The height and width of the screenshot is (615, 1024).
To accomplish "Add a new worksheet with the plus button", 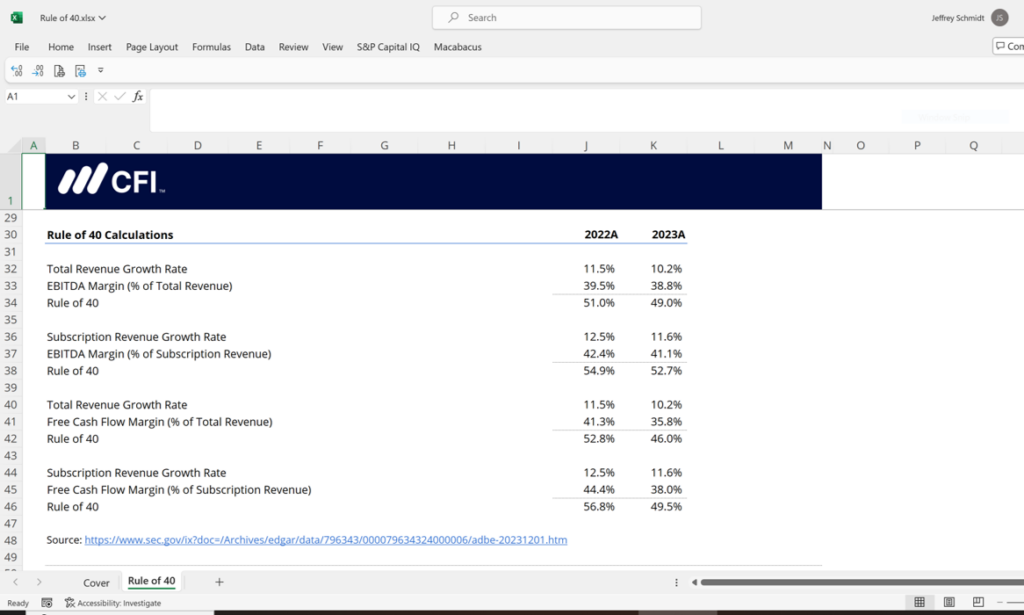I will (x=218, y=581).
